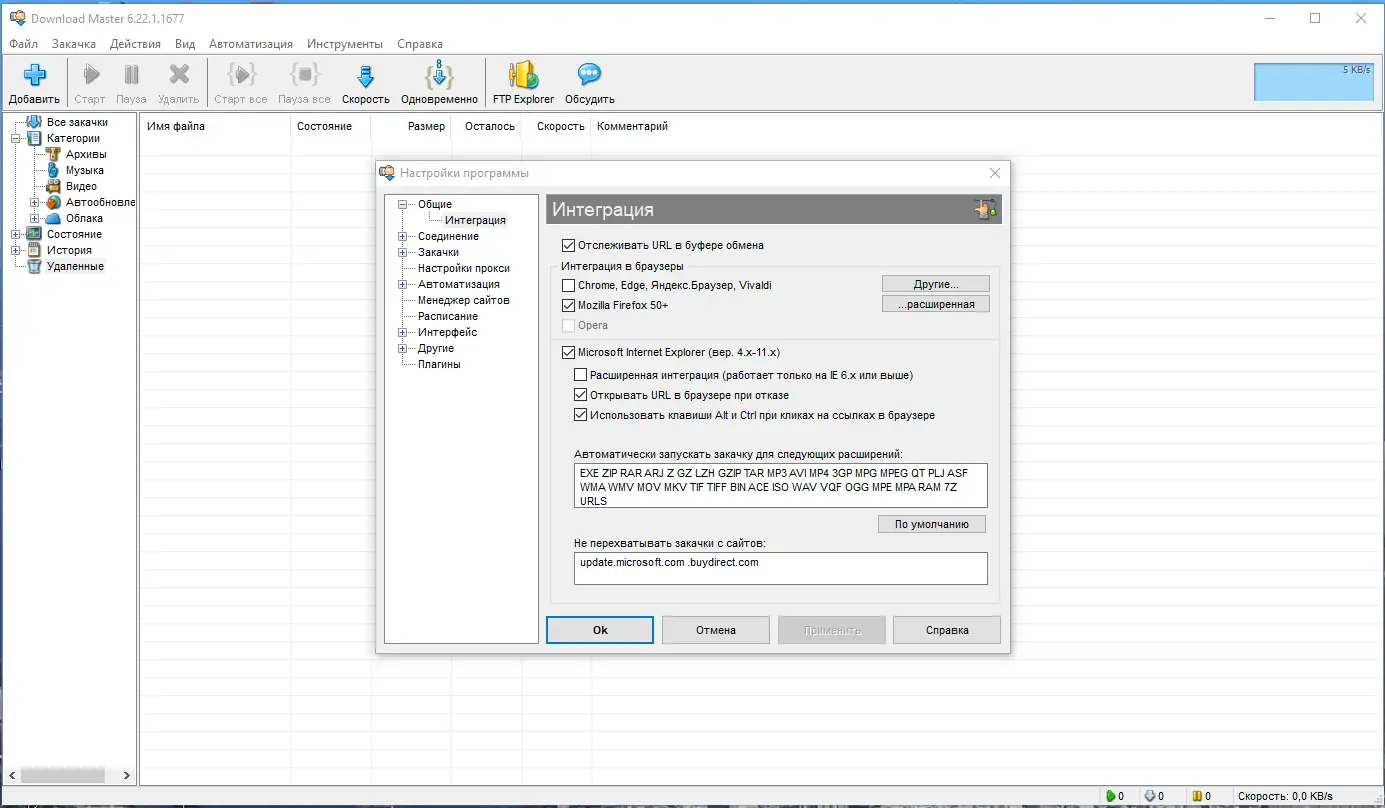Click the Ok button in settings
Image resolution: width=1385 pixels, height=808 pixels.
[x=600, y=630]
